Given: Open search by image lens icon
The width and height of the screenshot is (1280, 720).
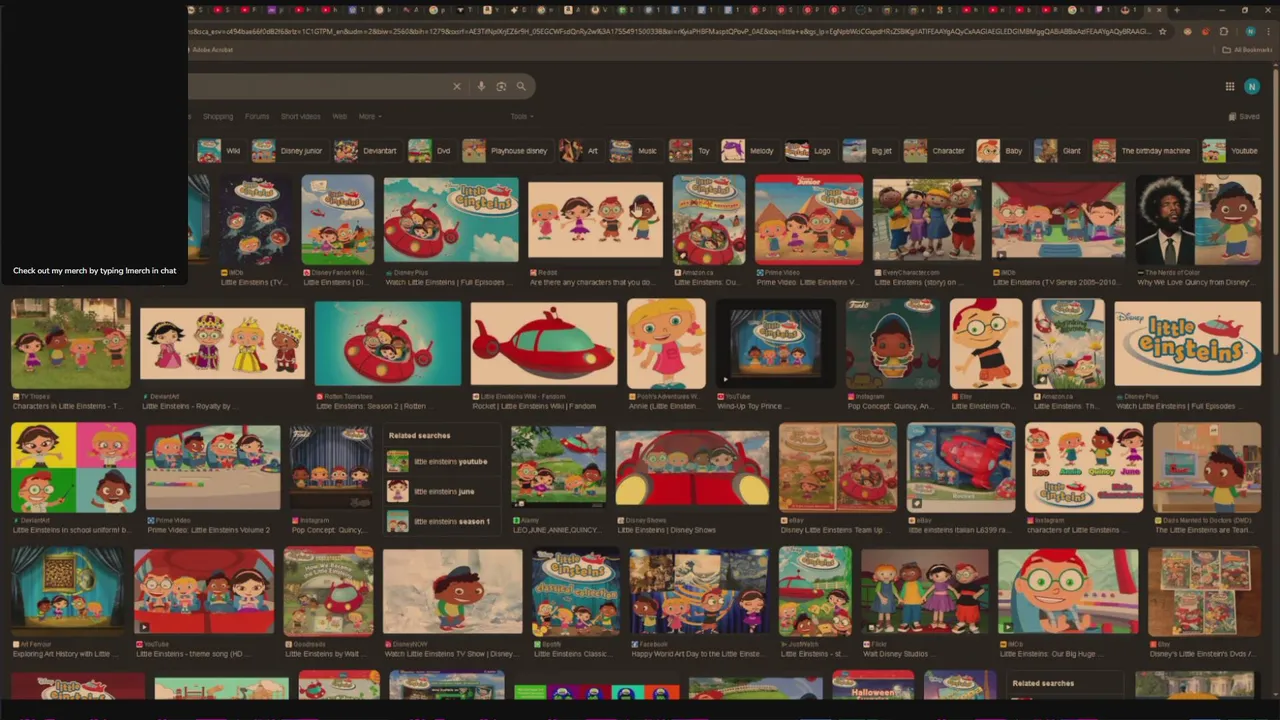Looking at the screenshot, I should tap(501, 87).
